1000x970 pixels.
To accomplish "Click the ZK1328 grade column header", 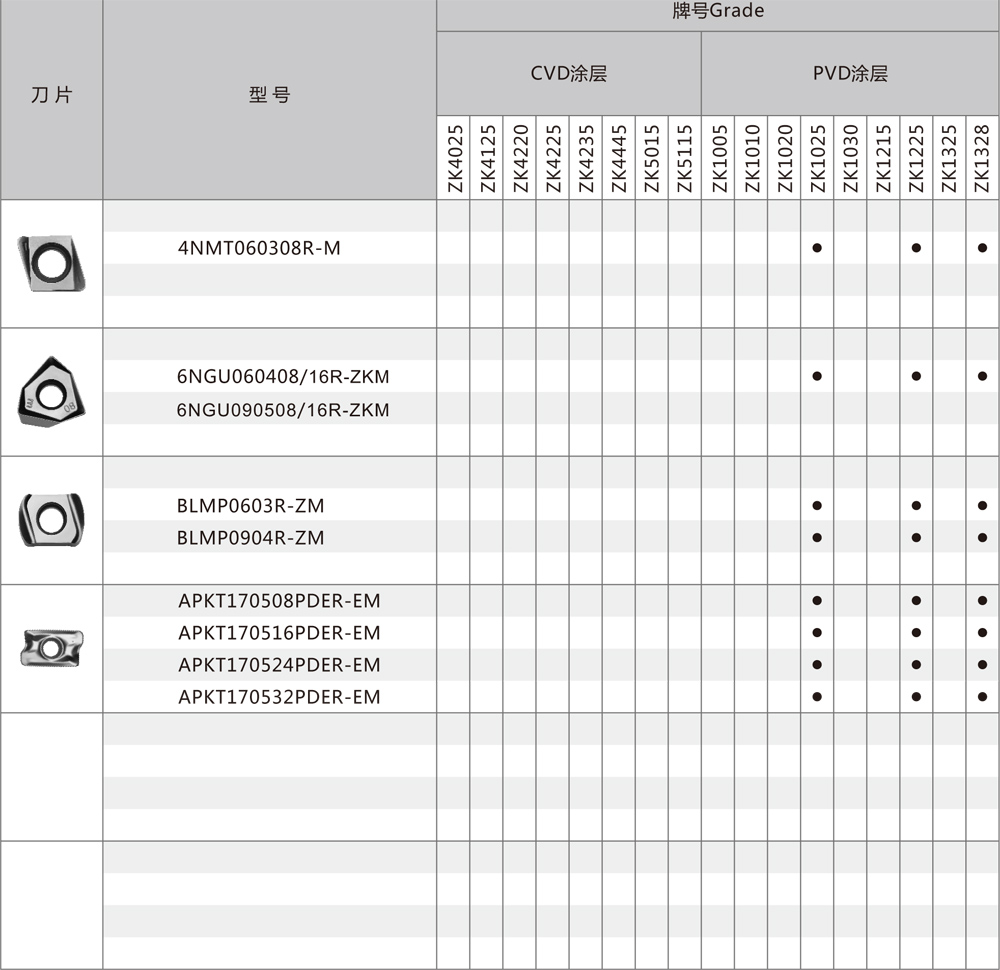I will pyautogui.click(x=982, y=157).
